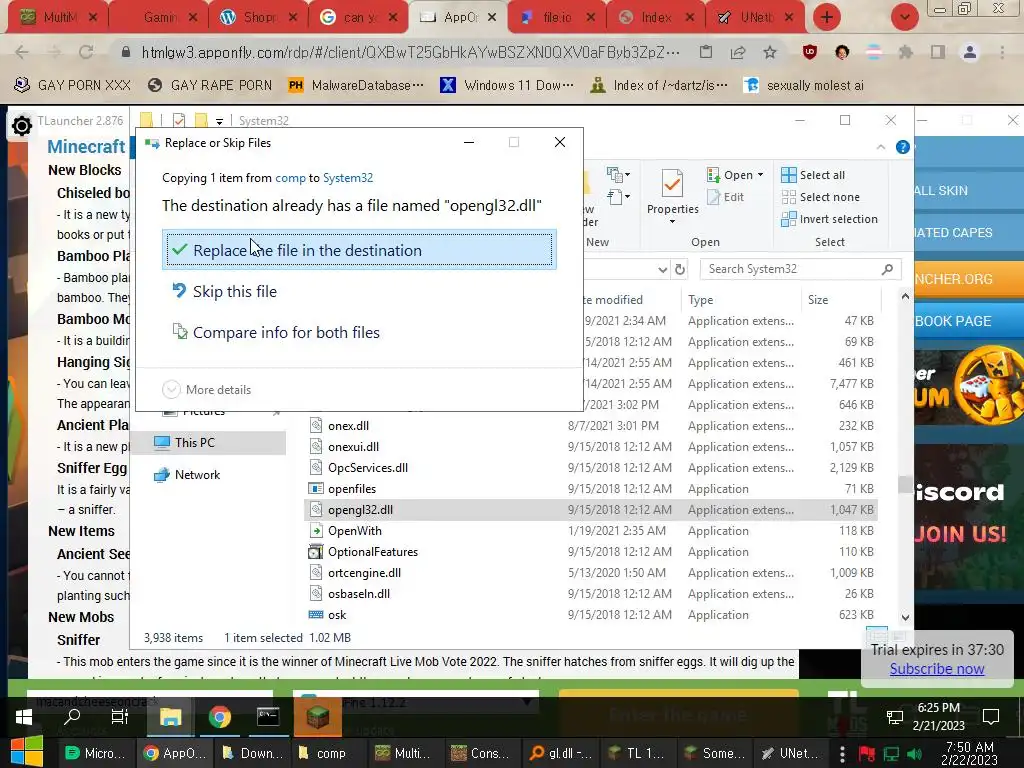1024x768 pixels.
Task: Bookmark this page with star icon
Action: tap(770, 52)
